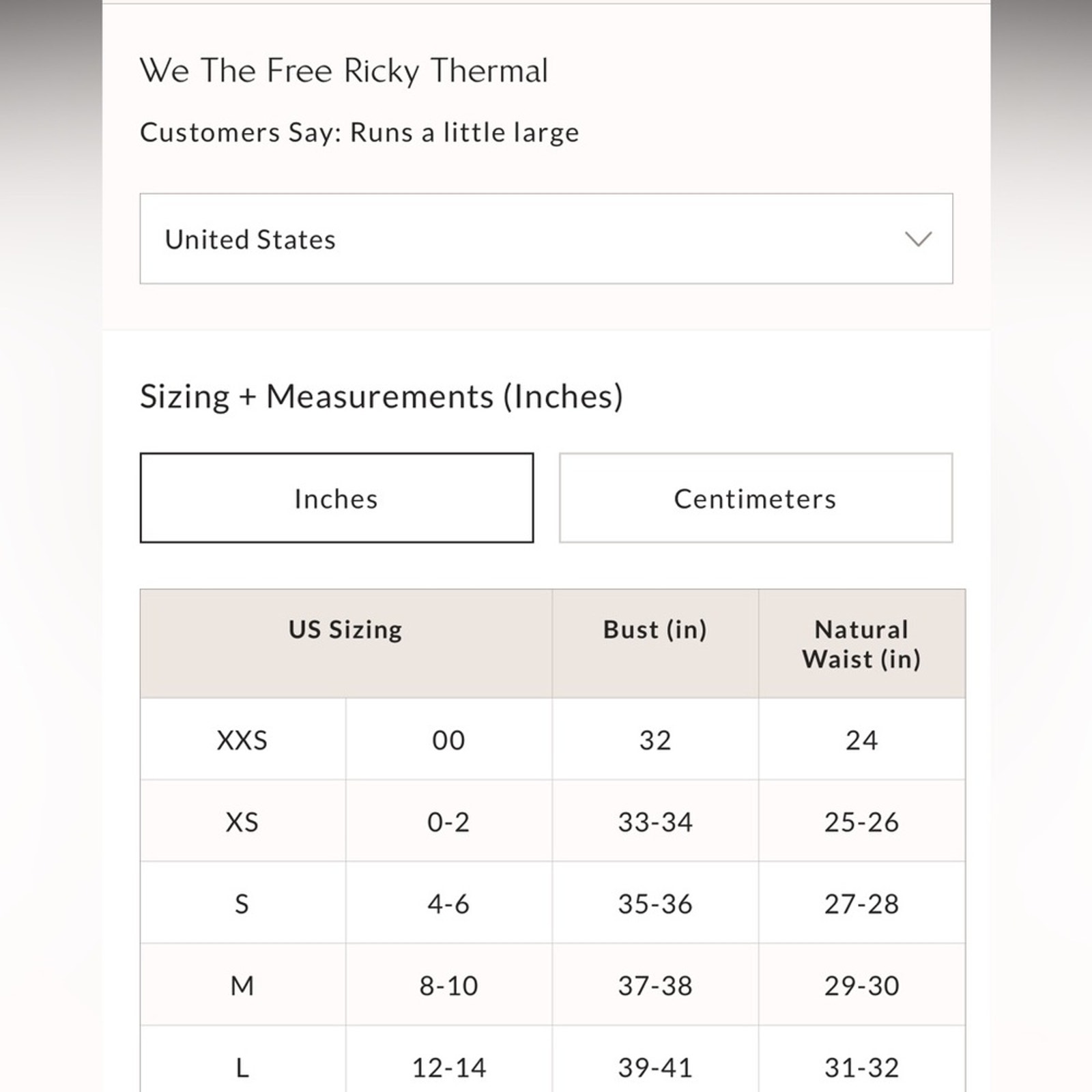This screenshot has width=1092, height=1092.
Task: Click the Sizing + Measurements (Inches) heading
Action: [x=382, y=397]
